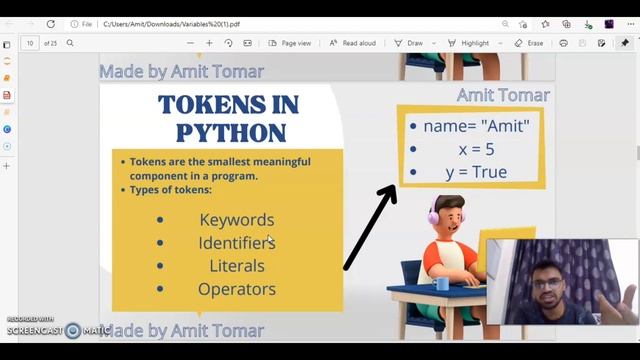Print the PDF with printer icon
The height and width of the screenshot is (360, 640).
click(563, 43)
